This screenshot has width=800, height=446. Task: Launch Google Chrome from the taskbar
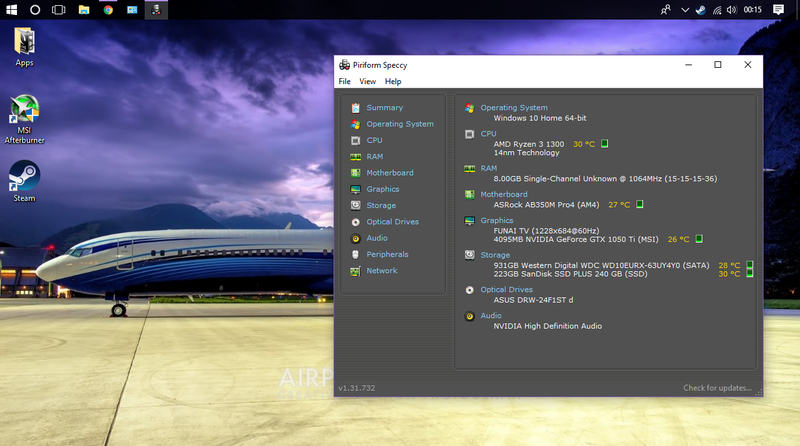108,10
